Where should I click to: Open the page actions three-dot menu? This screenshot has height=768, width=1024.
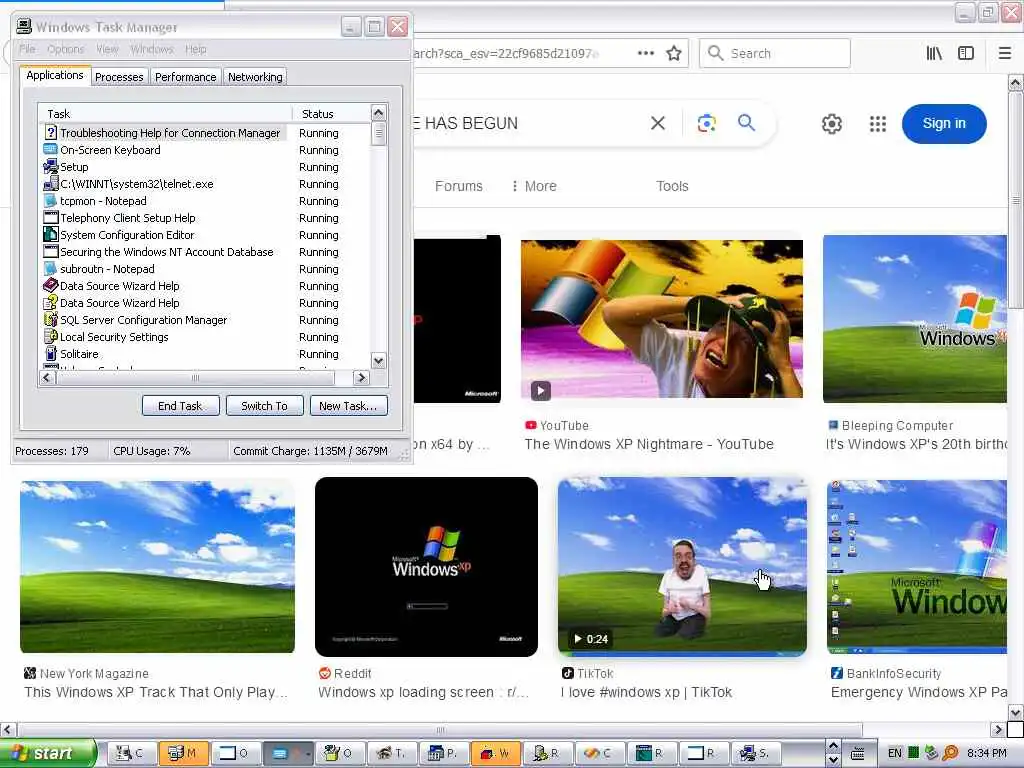coord(645,54)
